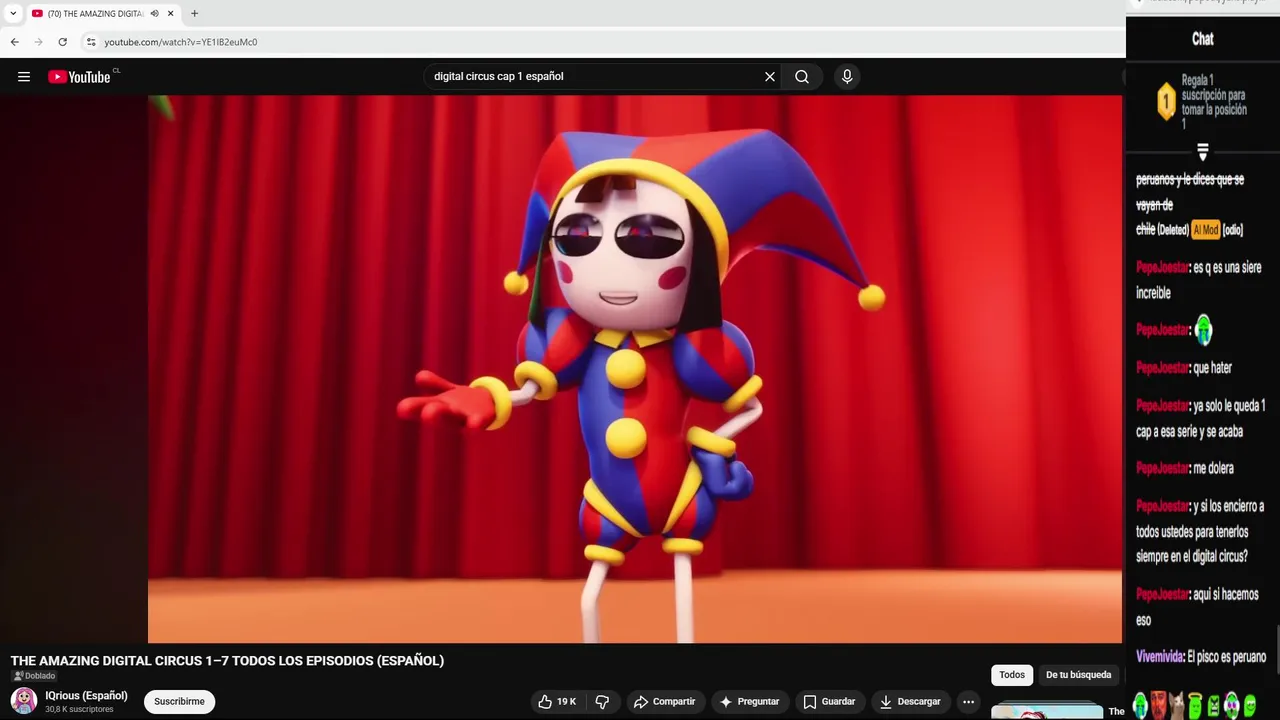The image size is (1280, 720).
Task: Click PepeJoestar's emote message
Action: point(1203,330)
